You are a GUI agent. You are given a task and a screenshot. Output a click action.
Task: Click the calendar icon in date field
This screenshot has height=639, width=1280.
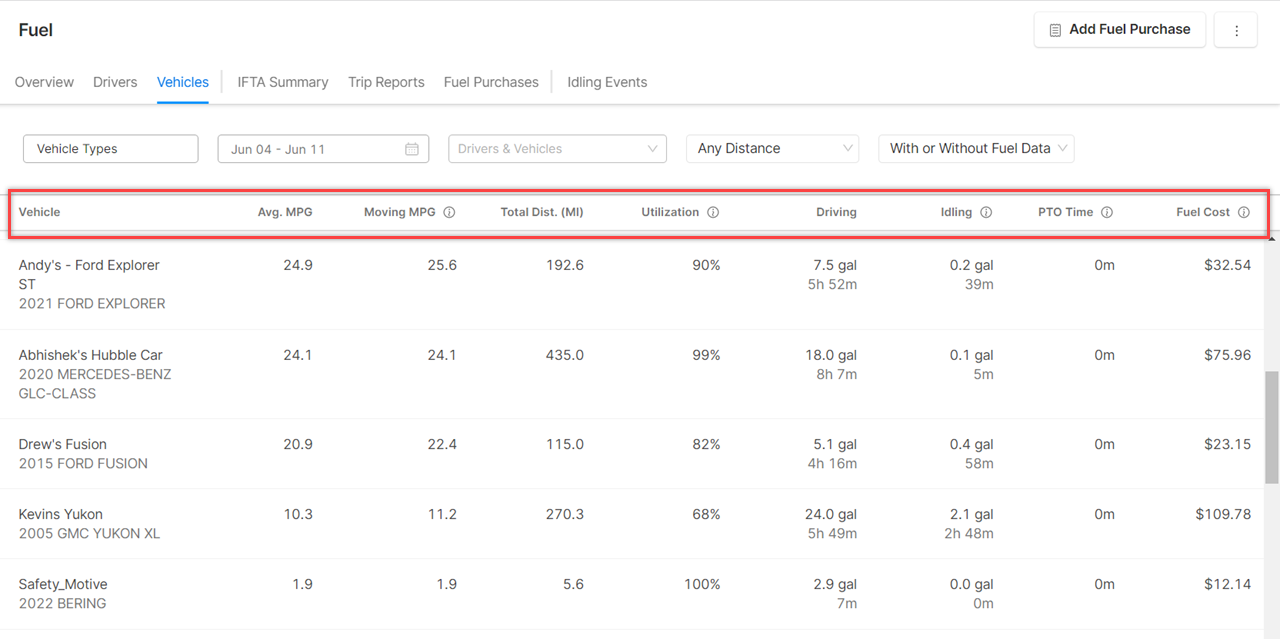(412, 149)
